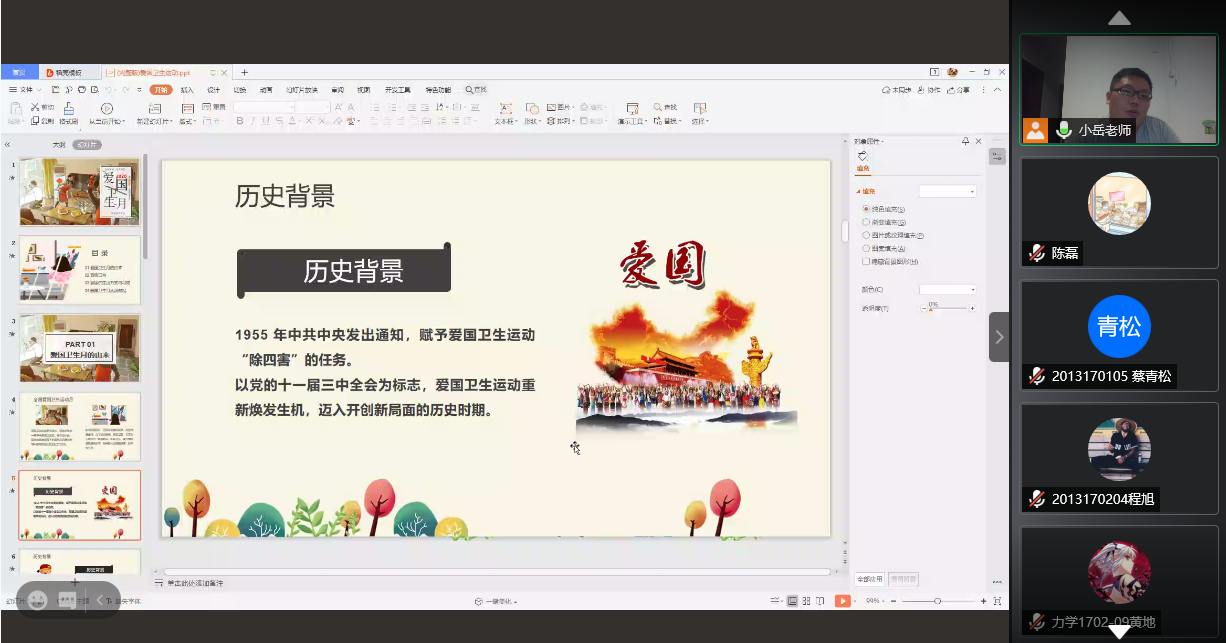Click the Format Painter brush icon
The height and width of the screenshot is (643, 1226).
[68, 108]
